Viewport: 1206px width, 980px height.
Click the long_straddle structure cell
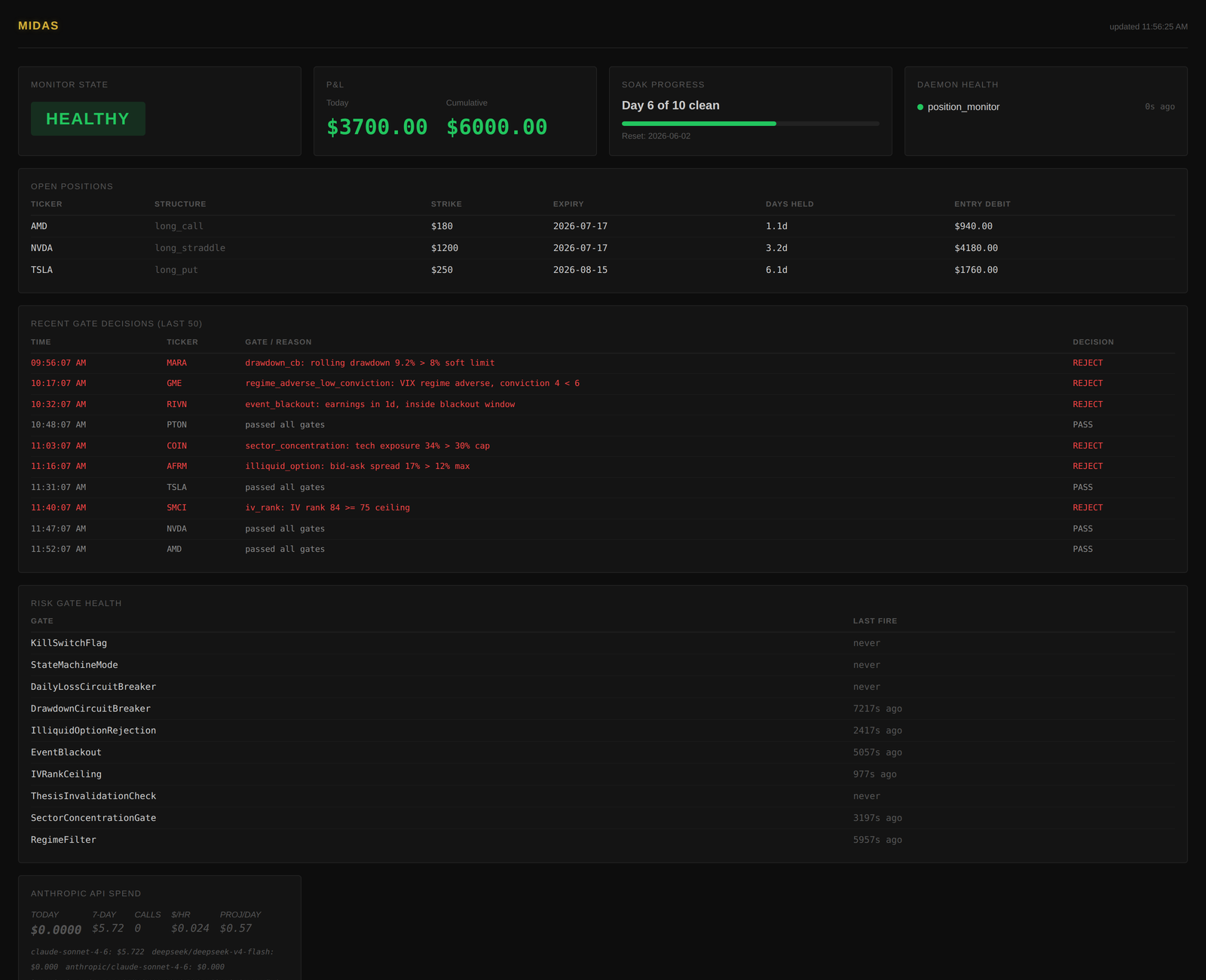[190, 248]
